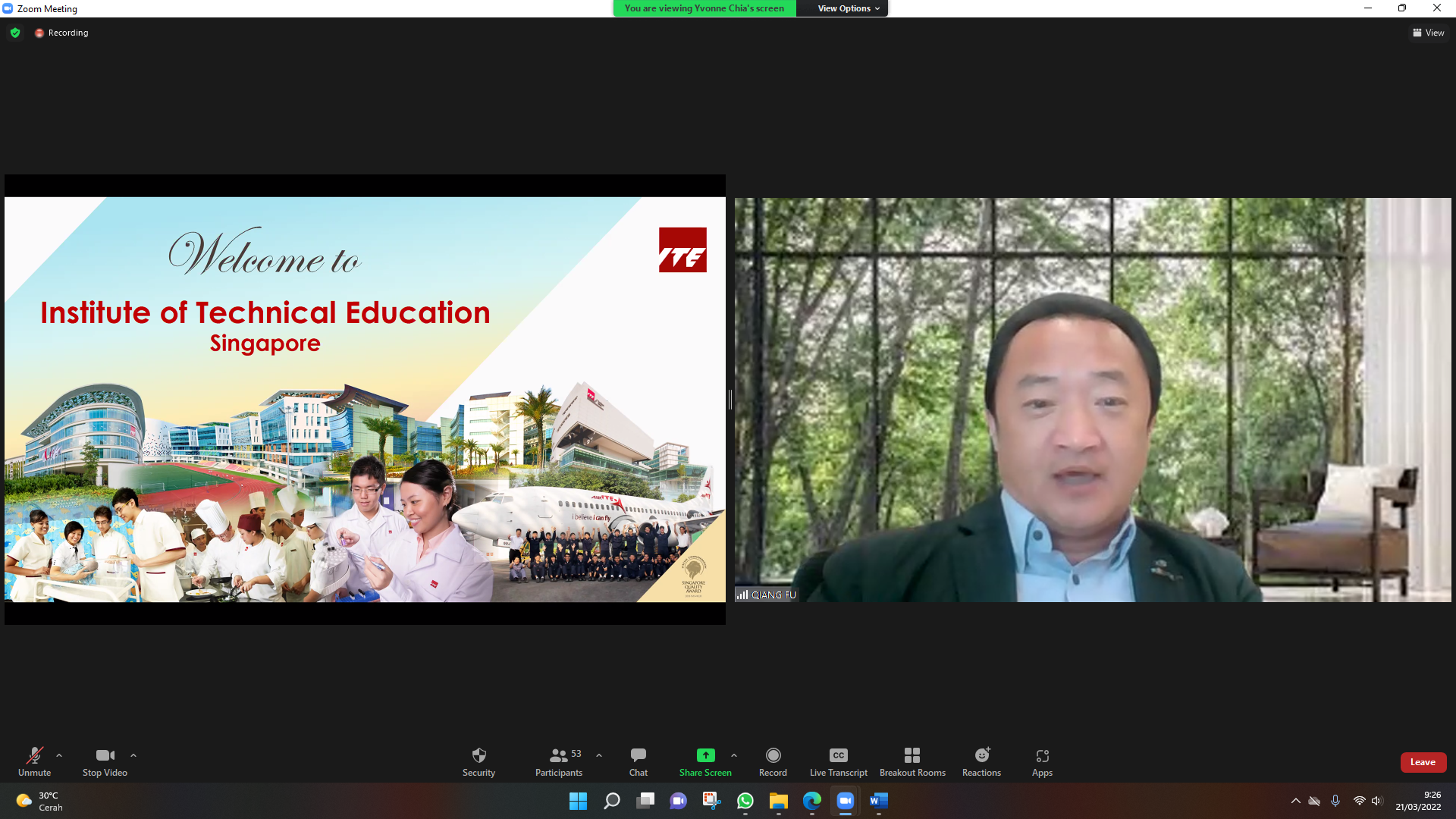Click the green Share Screen icon

coord(705,755)
